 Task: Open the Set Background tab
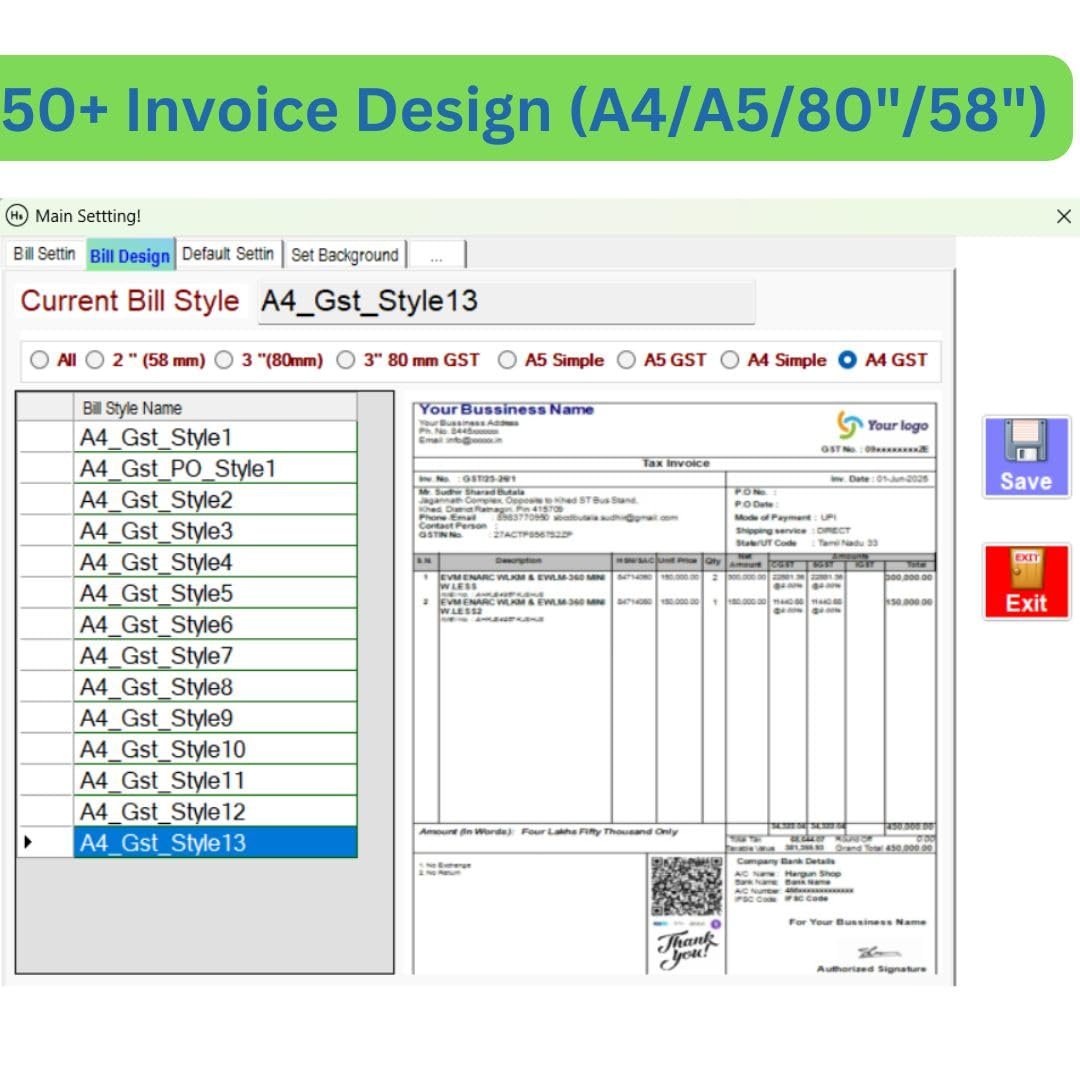pyautogui.click(x=344, y=255)
